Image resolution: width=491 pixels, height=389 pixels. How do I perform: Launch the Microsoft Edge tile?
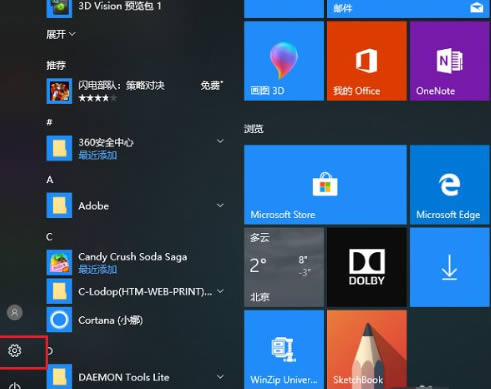click(x=450, y=185)
